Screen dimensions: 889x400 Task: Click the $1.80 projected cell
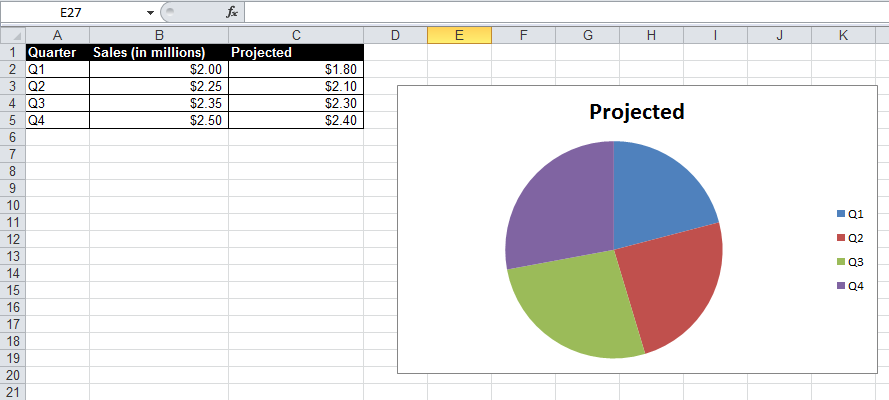coord(296,69)
